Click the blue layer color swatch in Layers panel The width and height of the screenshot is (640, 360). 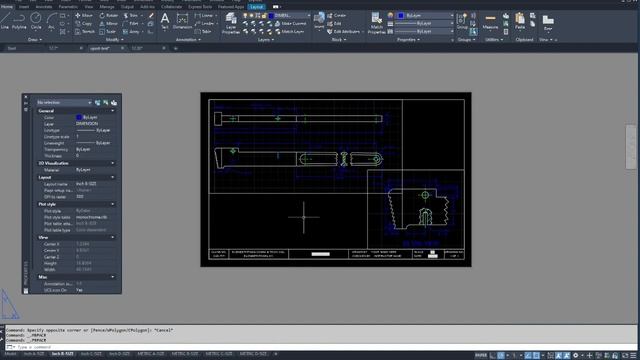(x=271, y=16)
